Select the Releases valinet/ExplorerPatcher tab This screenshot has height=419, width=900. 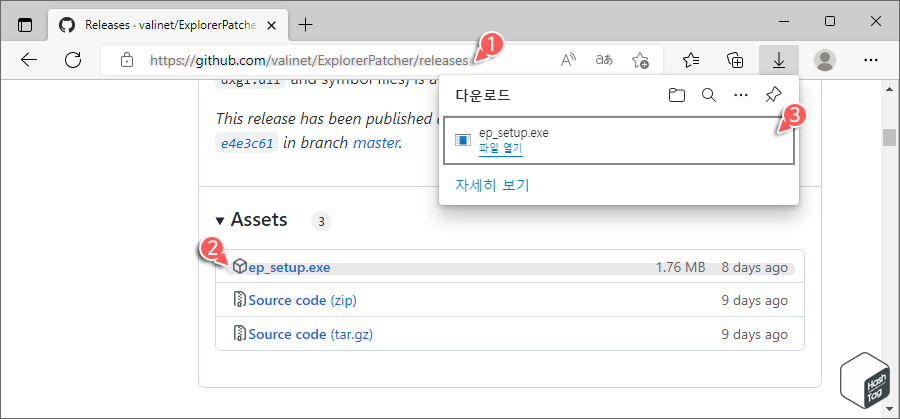pos(169,25)
